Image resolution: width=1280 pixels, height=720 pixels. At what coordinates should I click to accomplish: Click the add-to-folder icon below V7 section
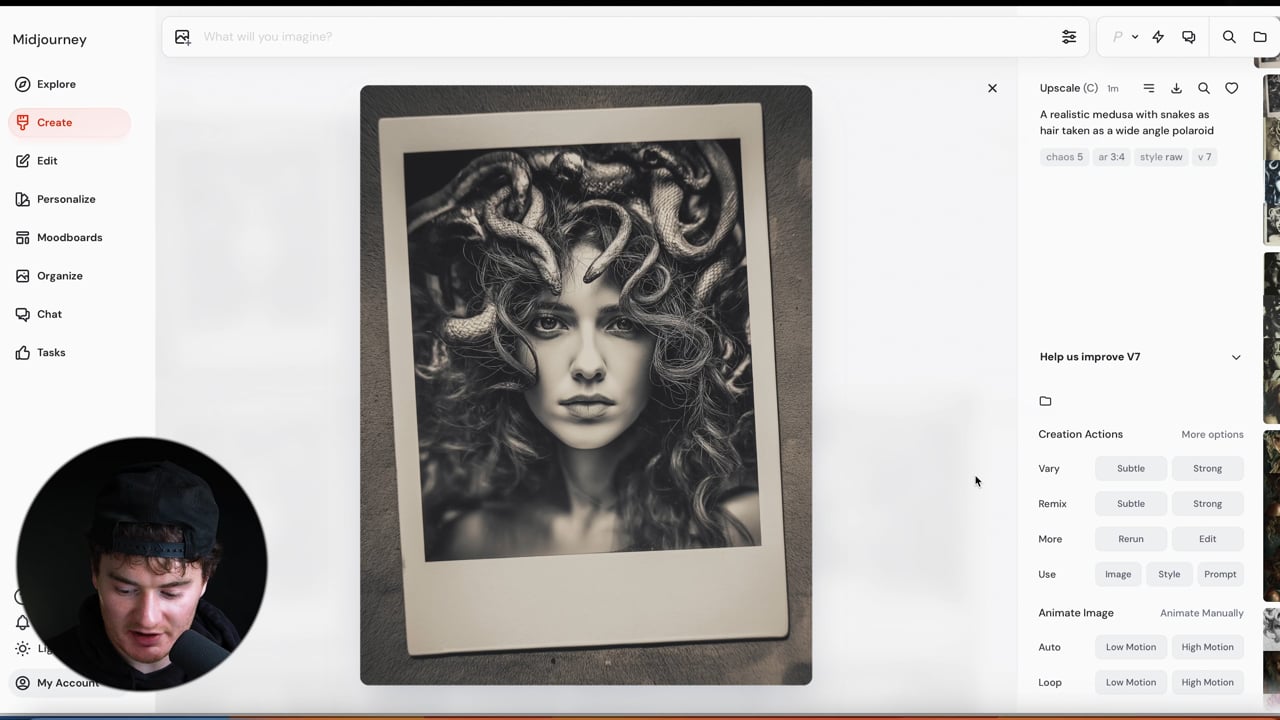pyautogui.click(x=1045, y=401)
